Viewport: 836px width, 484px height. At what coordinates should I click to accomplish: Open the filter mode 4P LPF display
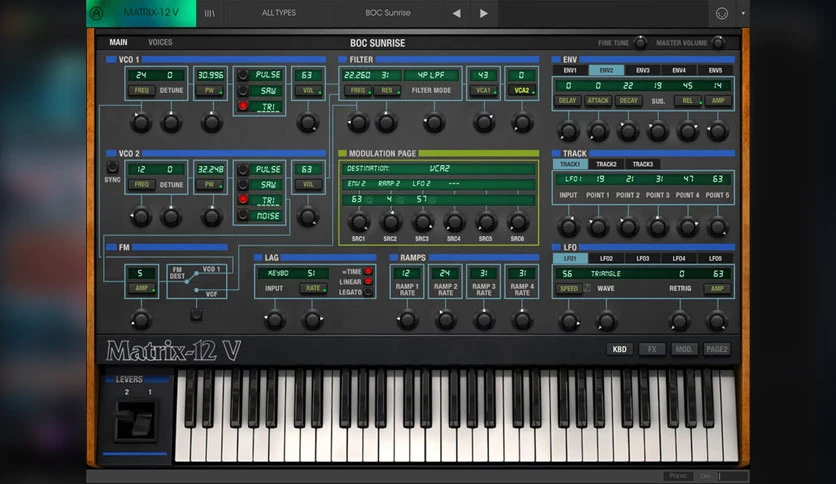coord(431,75)
